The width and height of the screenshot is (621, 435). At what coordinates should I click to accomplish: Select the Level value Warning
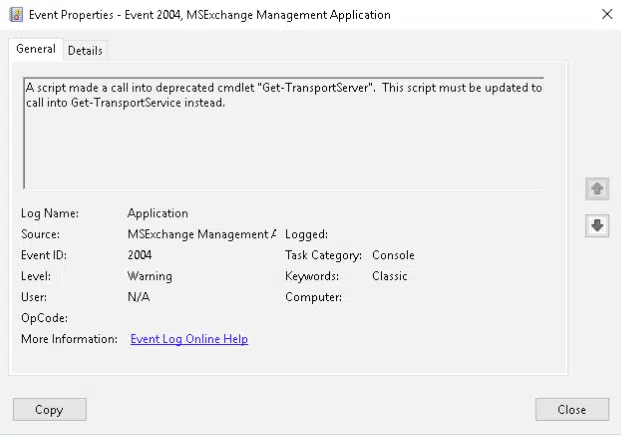tap(150, 276)
